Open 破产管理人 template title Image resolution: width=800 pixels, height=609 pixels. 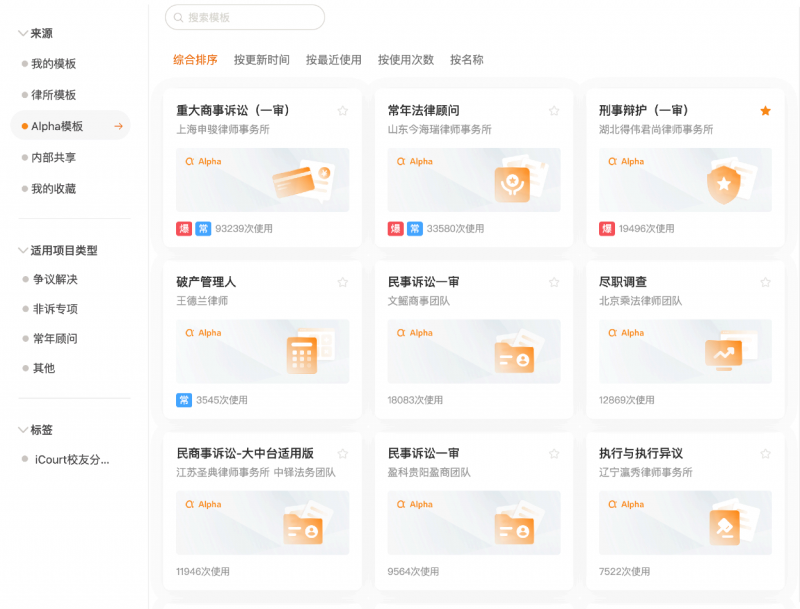coord(206,282)
